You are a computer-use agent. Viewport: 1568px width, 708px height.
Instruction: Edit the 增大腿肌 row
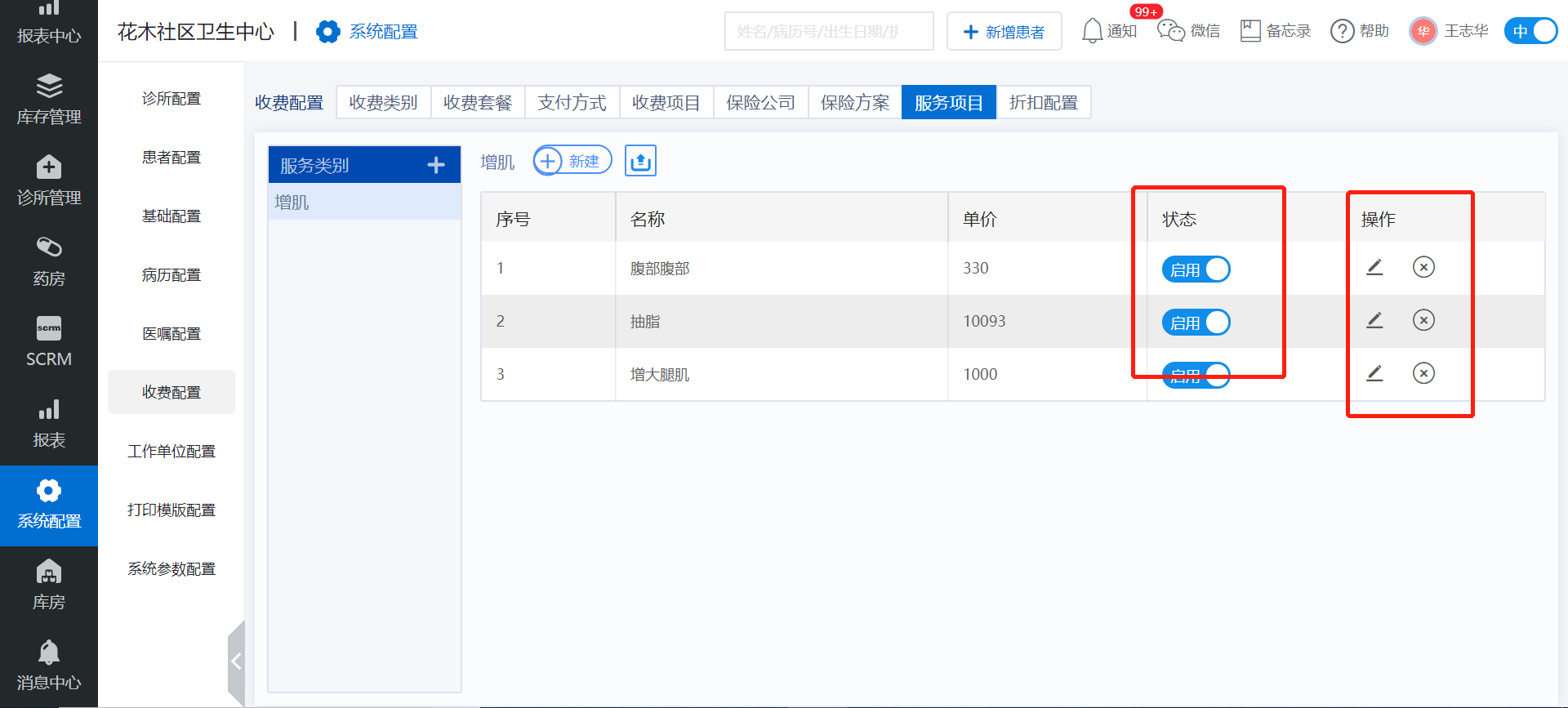pyautogui.click(x=1374, y=373)
